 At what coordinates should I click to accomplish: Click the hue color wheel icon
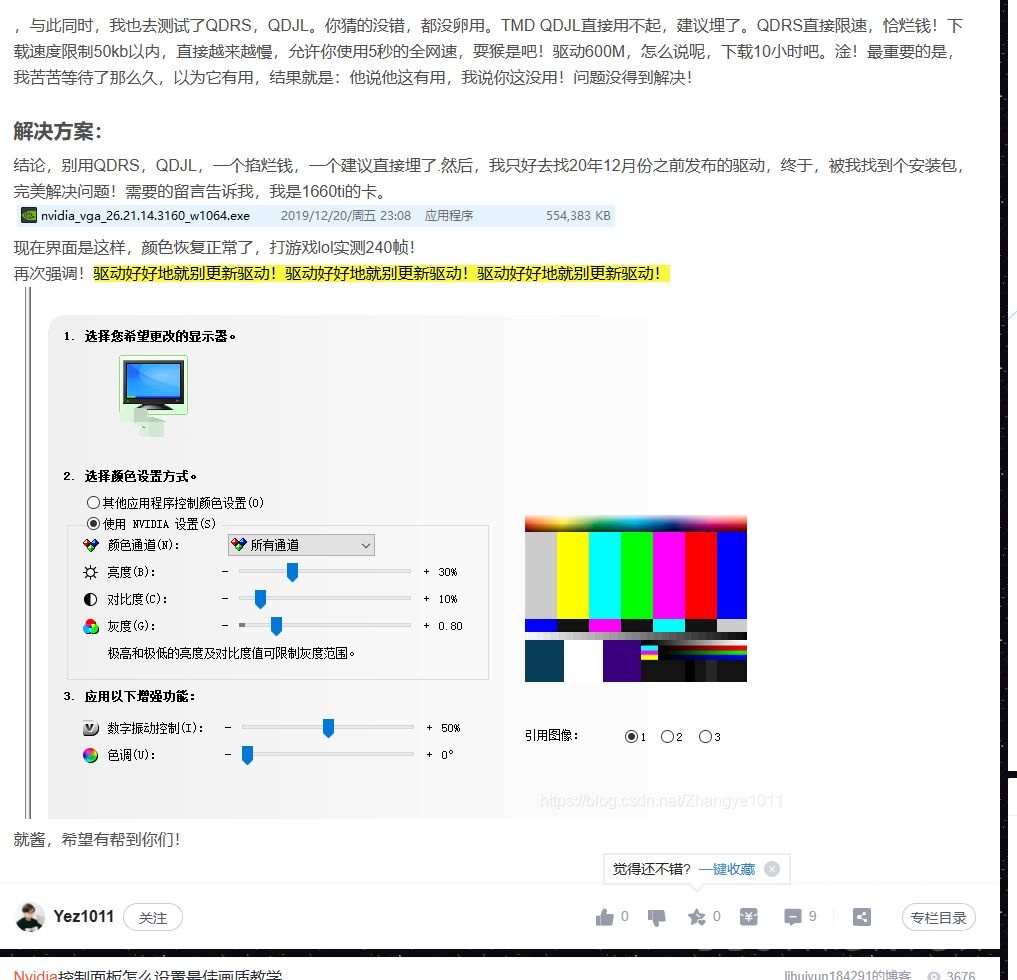[91, 755]
